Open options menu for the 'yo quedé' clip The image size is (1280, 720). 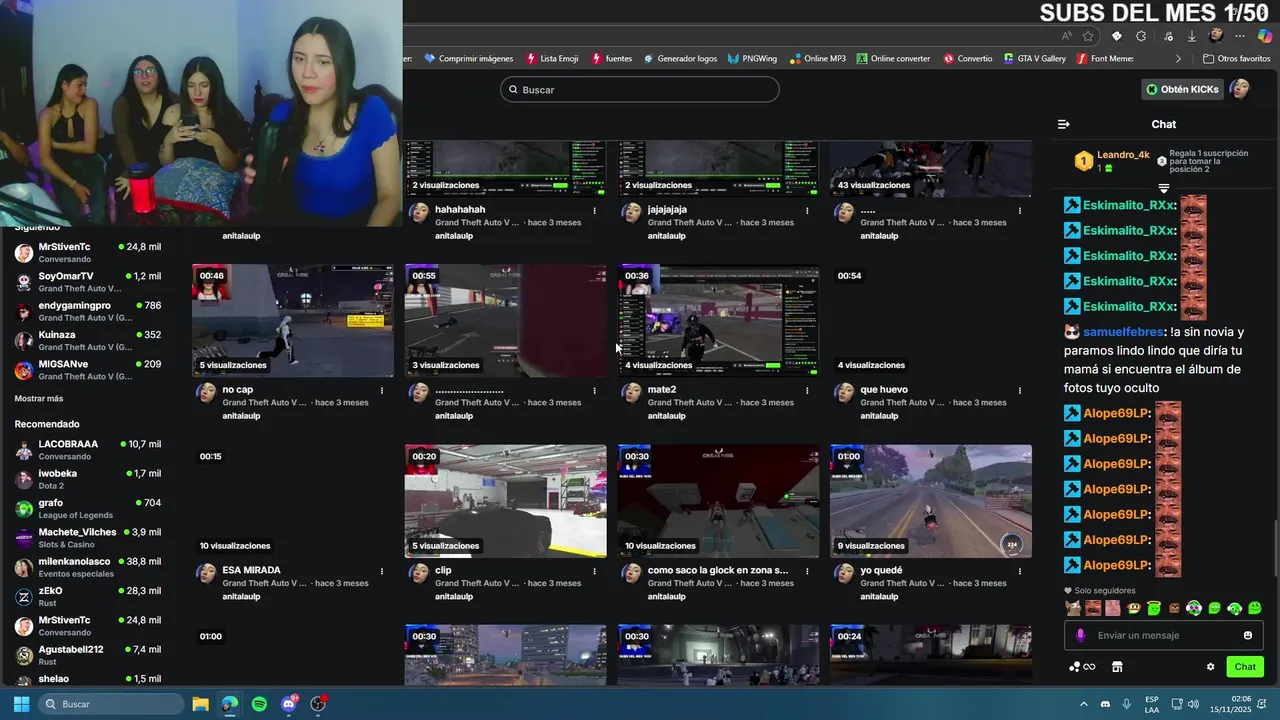(x=1020, y=571)
